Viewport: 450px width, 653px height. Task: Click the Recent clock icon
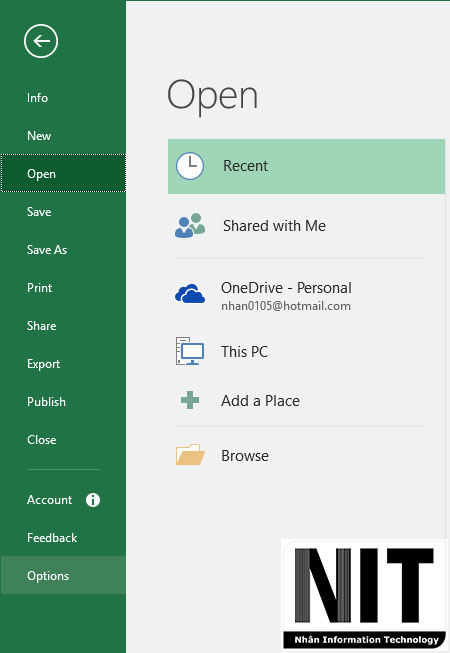point(190,166)
